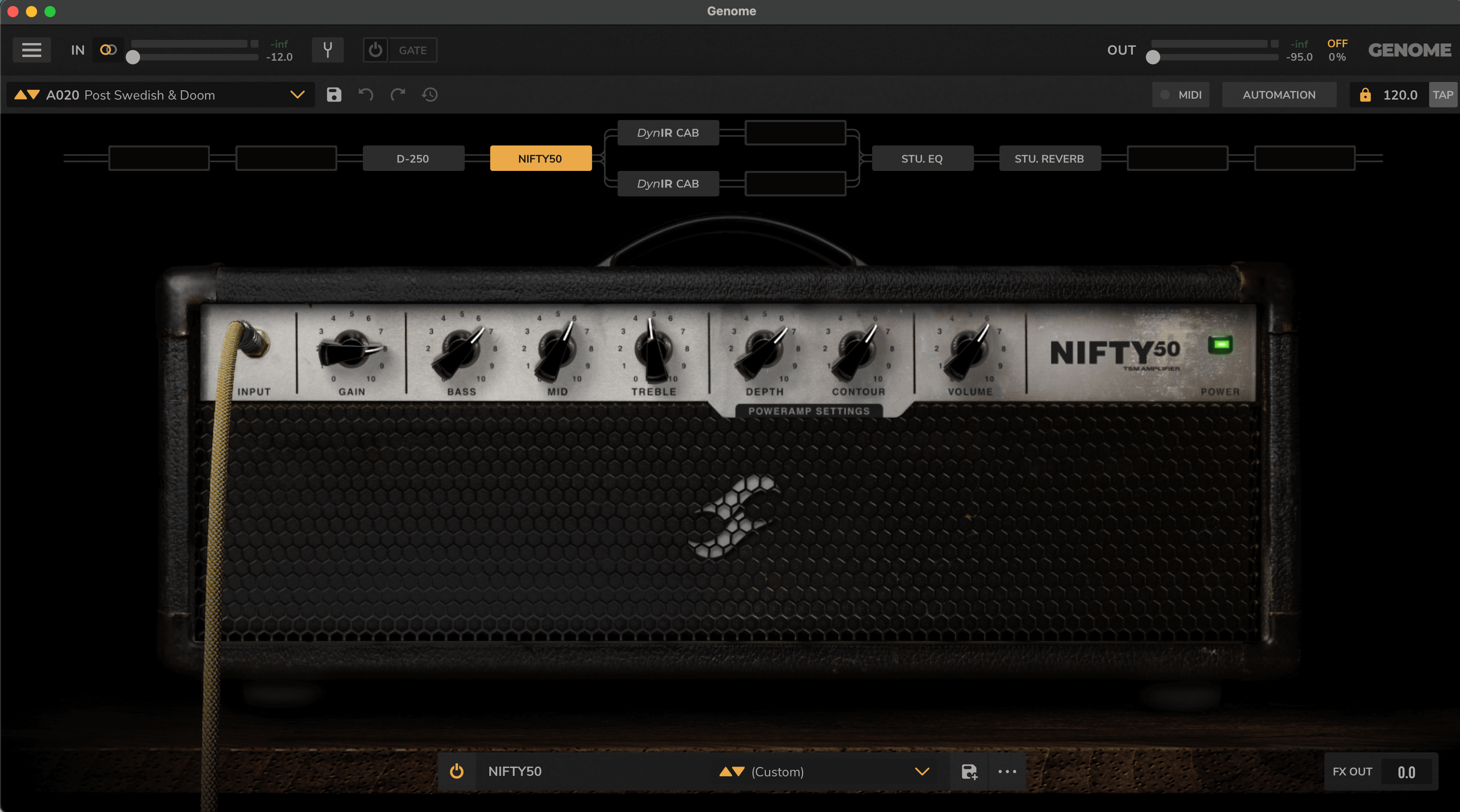Adjust the OUT level slider handle
This screenshot has width=1460, height=812.
[x=1153, y=57]
